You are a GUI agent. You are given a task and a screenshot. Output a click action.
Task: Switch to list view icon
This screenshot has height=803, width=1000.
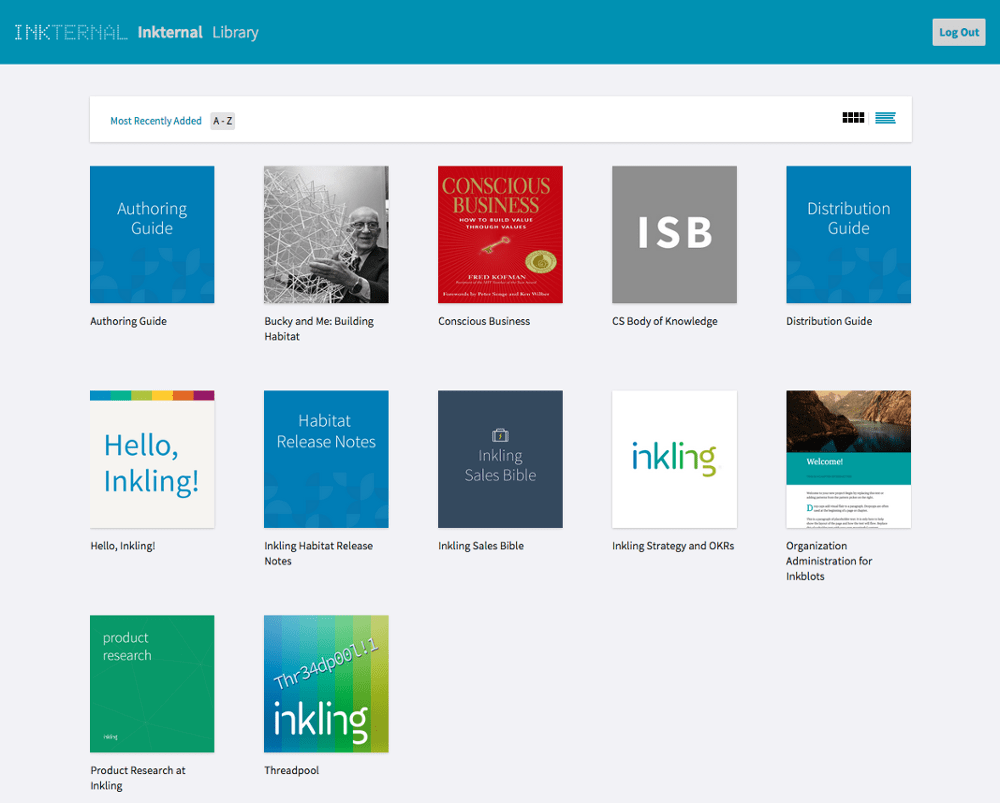pyautogui.click(x=885, y=118)
